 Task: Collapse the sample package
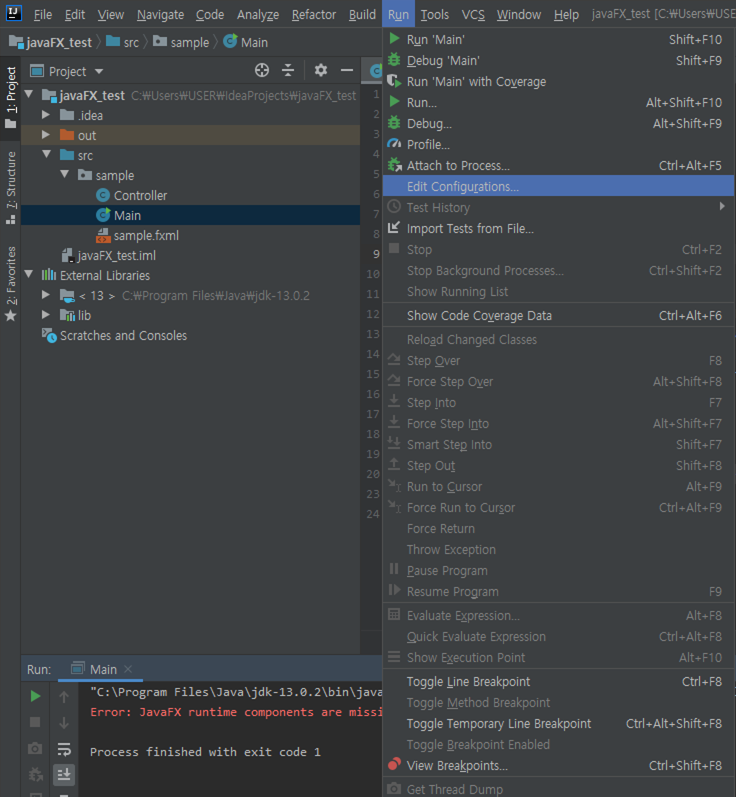(x=65, y=174)
